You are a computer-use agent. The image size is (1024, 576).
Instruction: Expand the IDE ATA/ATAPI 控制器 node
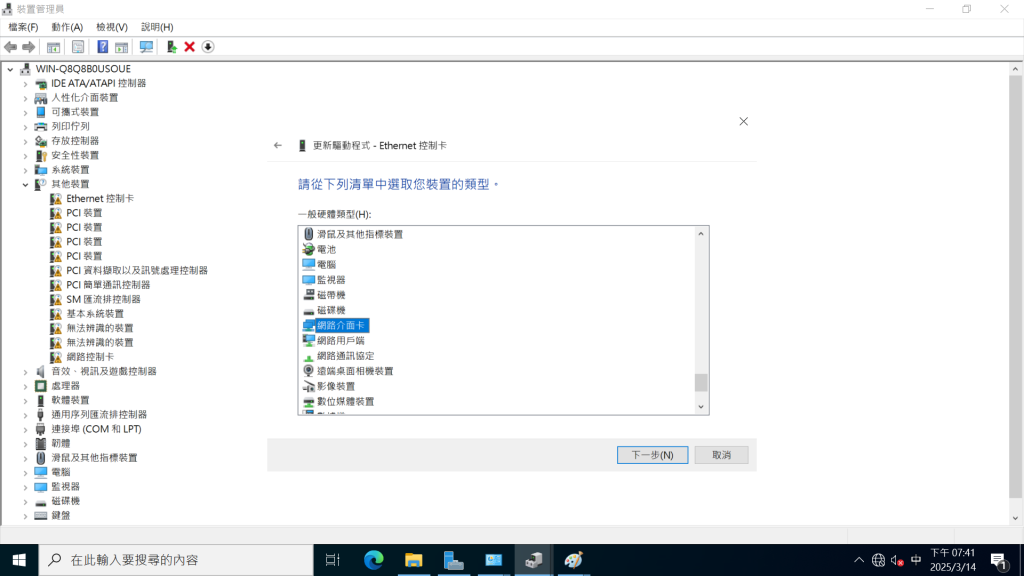click(26, 84)
